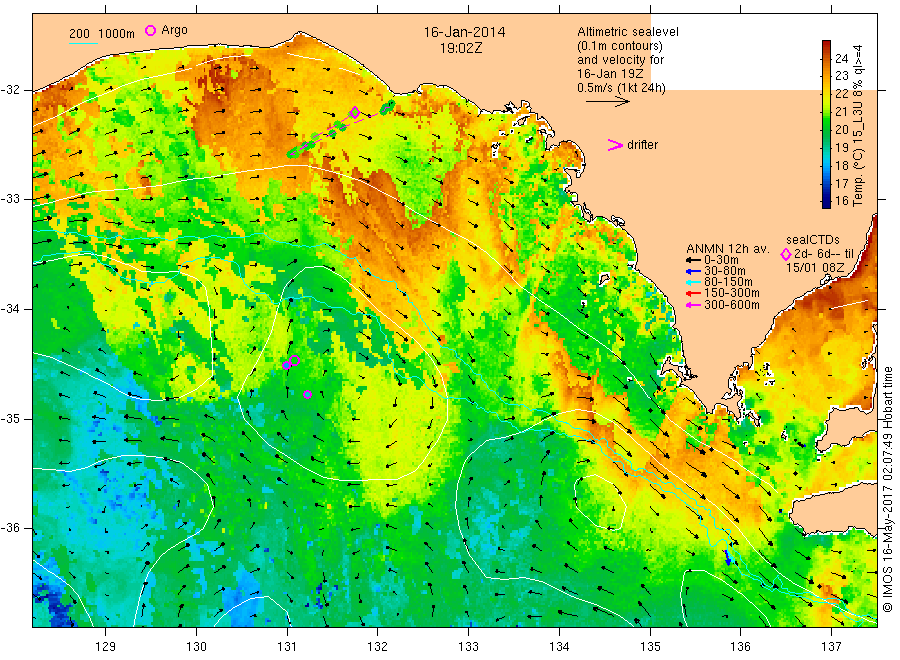The width and height of the screenshot is (900, 660).
Task: Click the '16' color bar tick label
Action: click(841, 200)
